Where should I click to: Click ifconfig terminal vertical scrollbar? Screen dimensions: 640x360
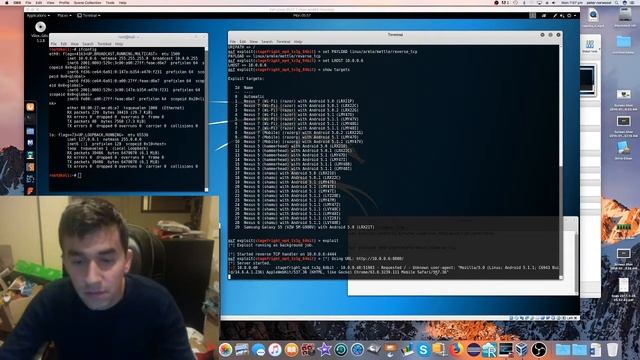tap(206, 118)
